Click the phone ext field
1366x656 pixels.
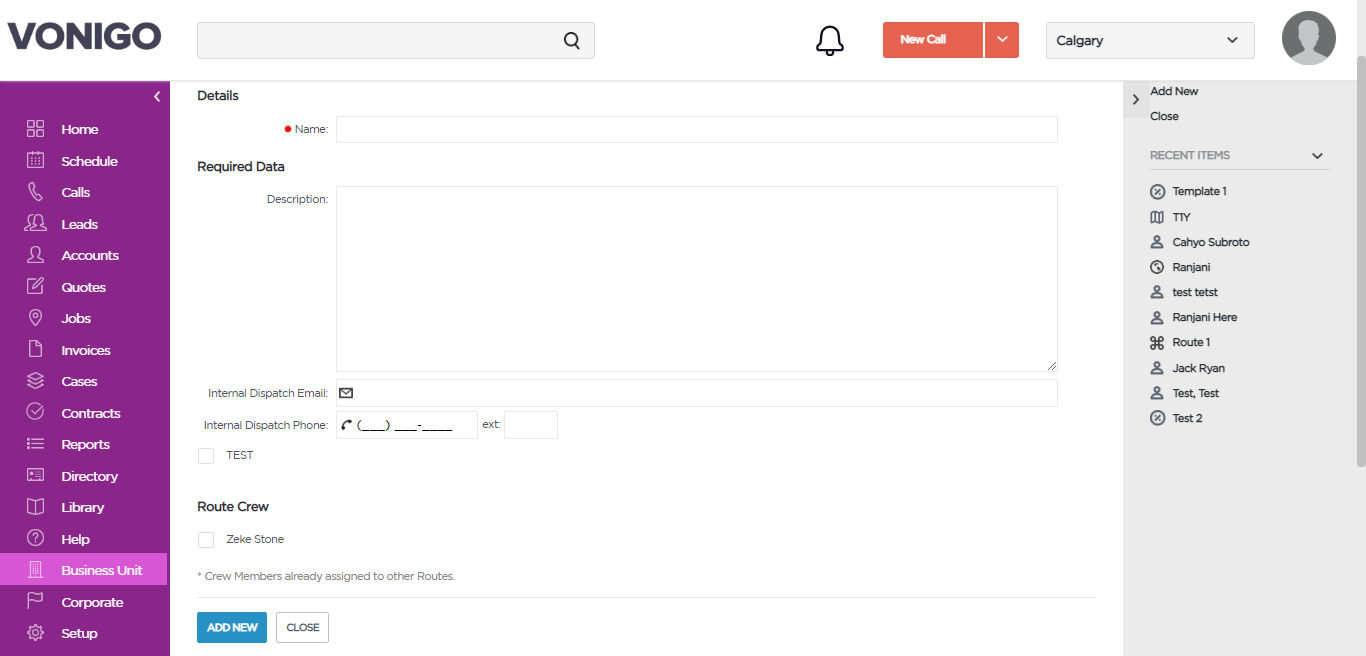[x=531, y=425]
